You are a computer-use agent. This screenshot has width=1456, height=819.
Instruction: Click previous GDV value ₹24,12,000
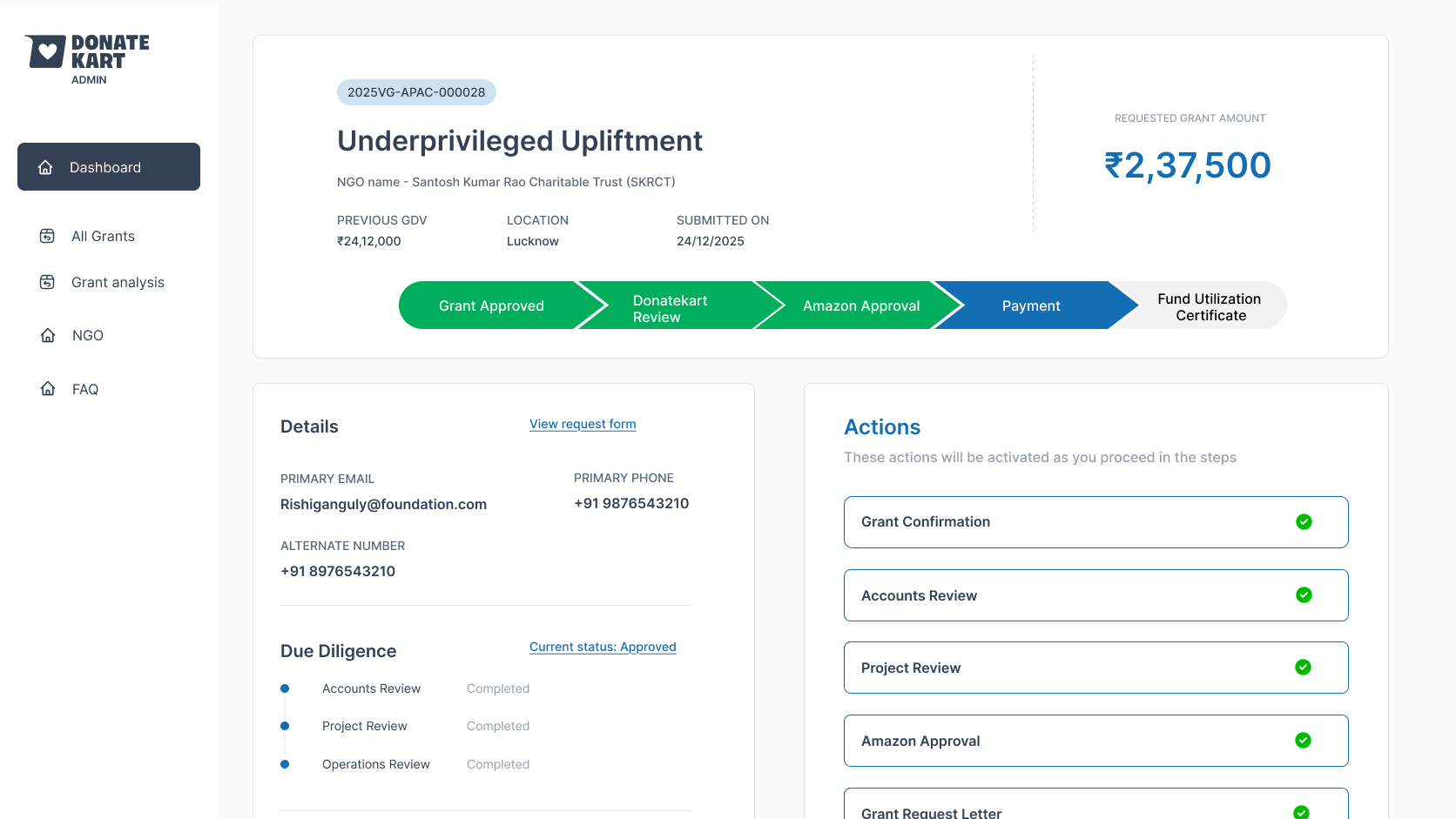tap(369, 241)
